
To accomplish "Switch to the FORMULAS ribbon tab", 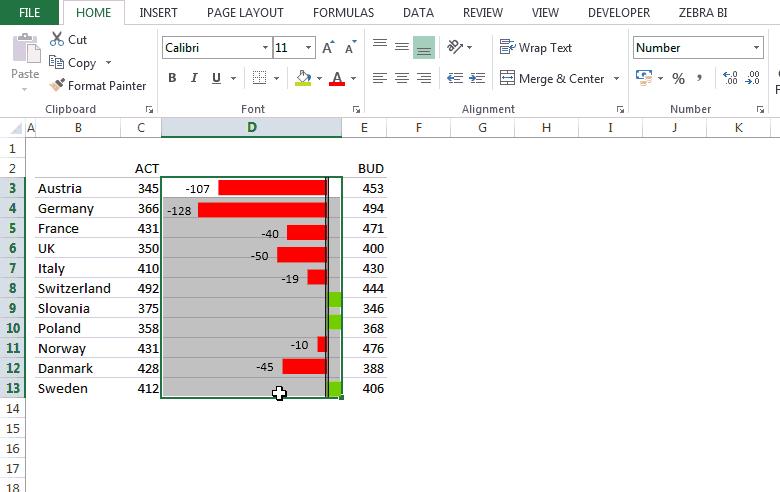I will [343, 13].
